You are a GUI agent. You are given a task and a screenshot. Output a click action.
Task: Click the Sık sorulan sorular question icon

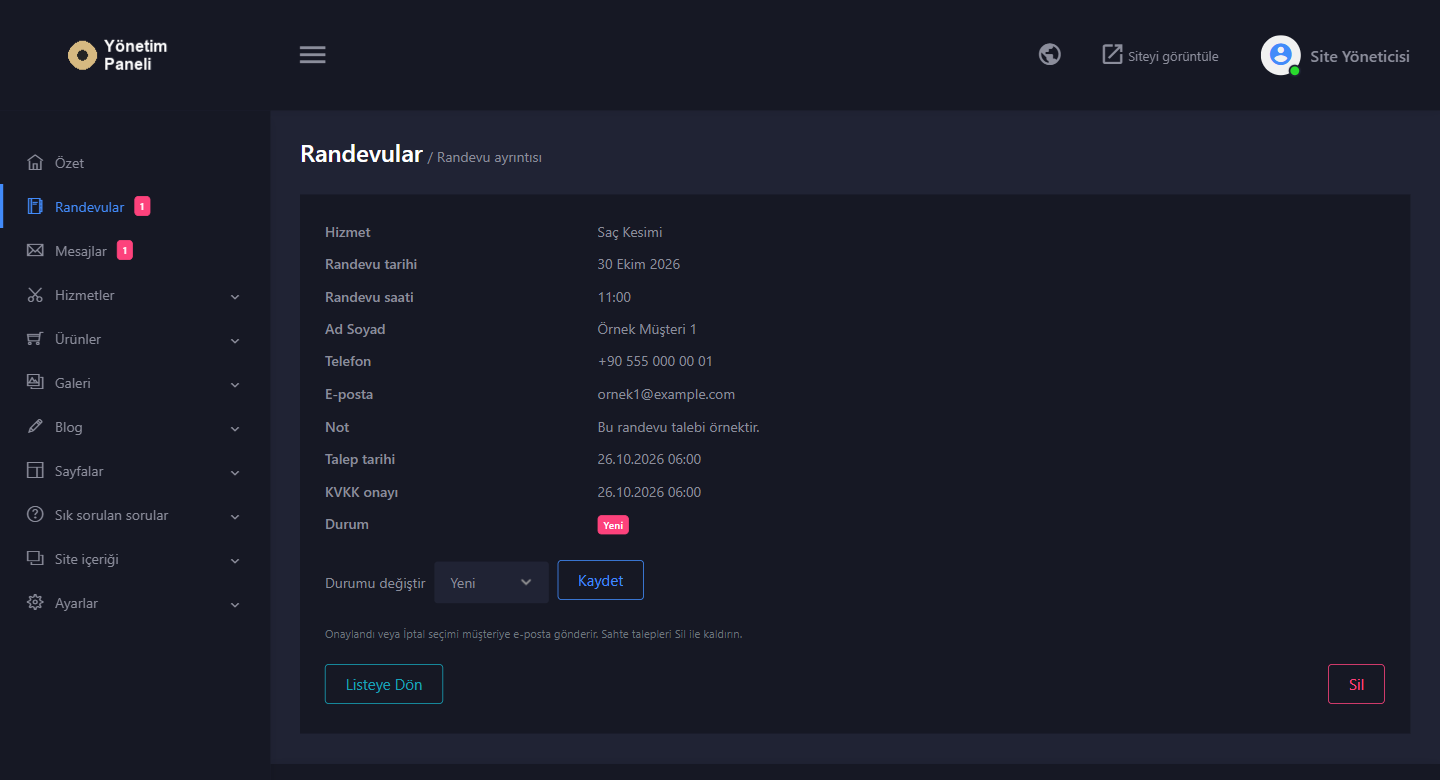(x=35, y=515)
